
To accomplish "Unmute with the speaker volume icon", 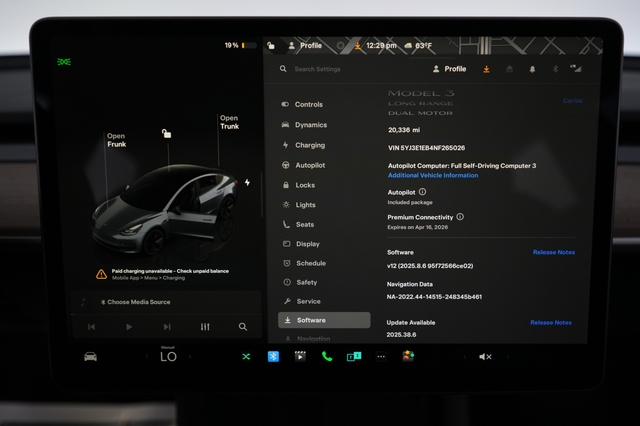I will 485,357.
